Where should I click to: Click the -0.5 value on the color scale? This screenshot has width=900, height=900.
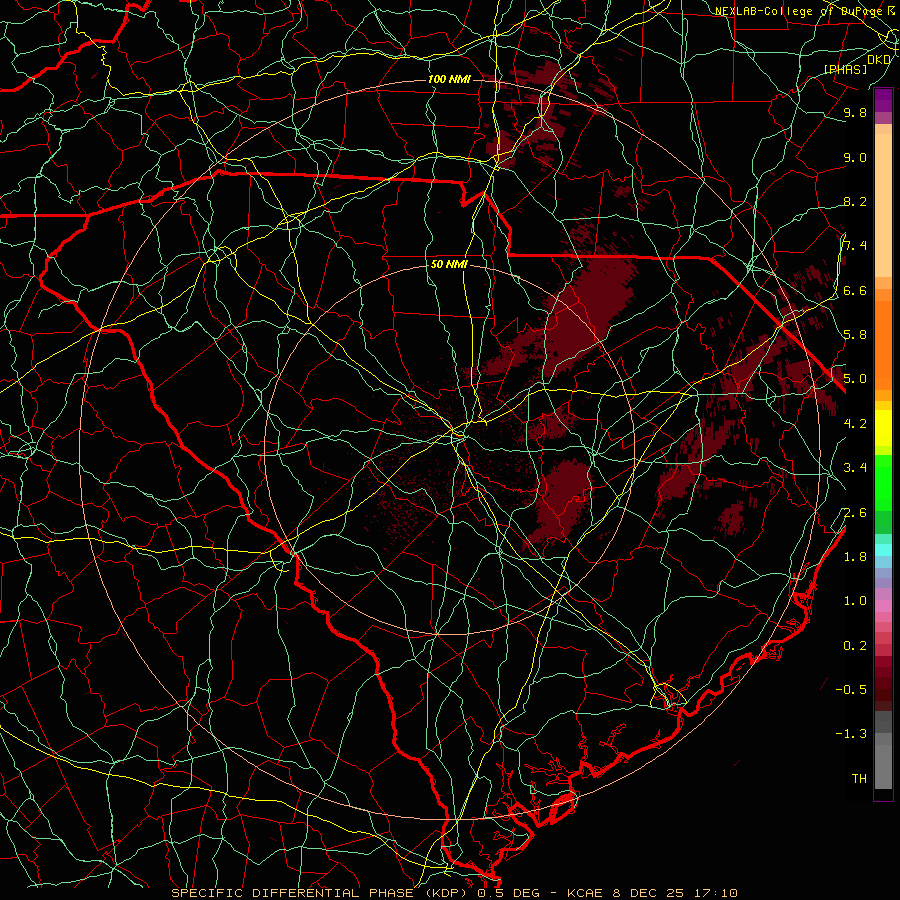tap(851, 689)
